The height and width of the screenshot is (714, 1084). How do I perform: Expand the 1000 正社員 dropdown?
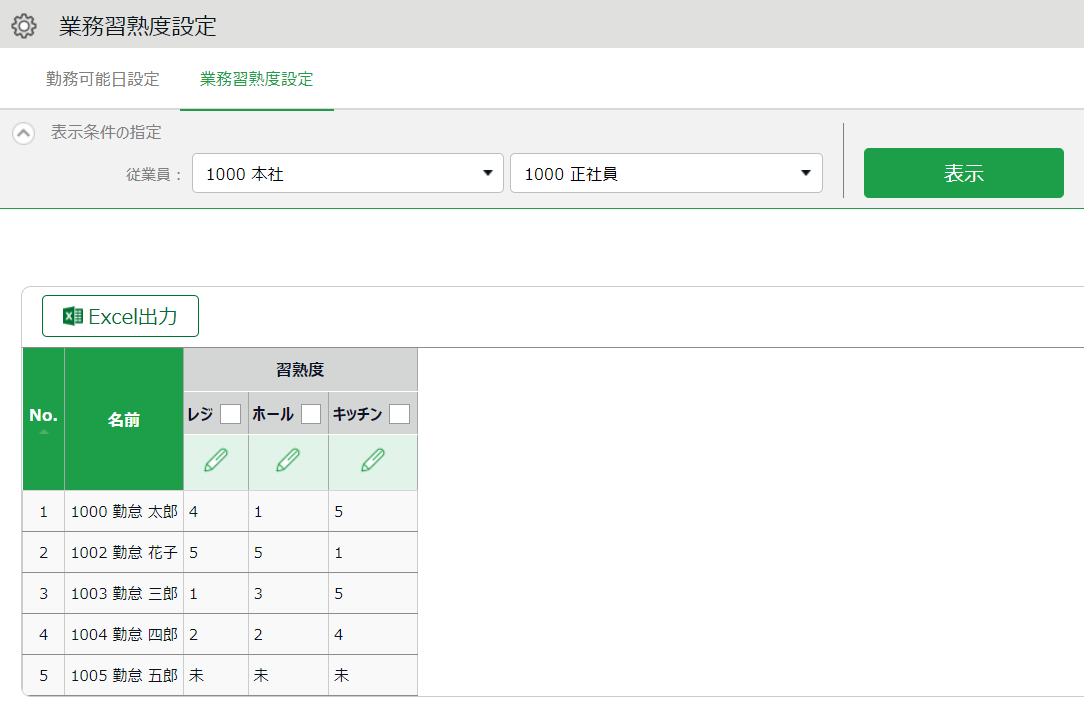(666, 173)
